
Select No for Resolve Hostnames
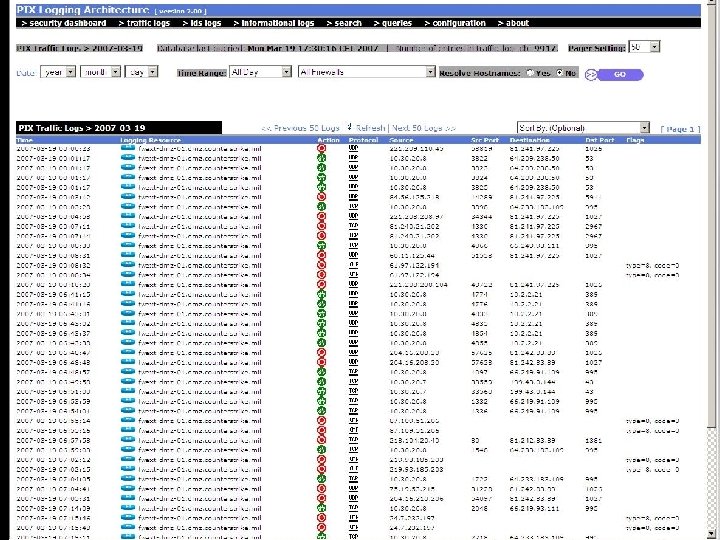click(x=559, y=73)
